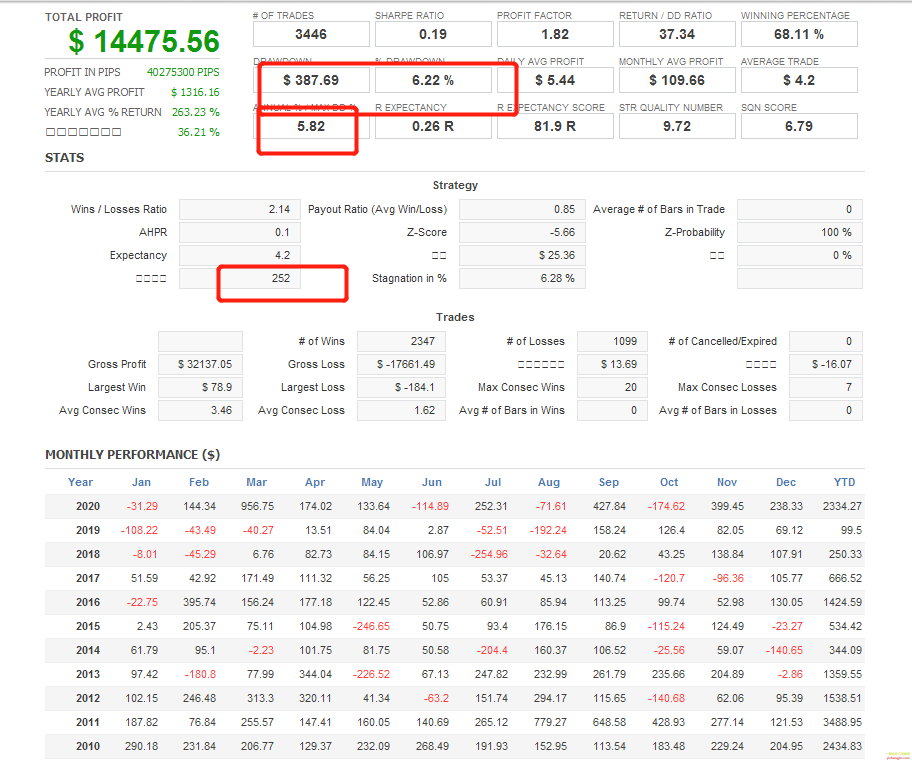
Task: Click 2013 Apr value 344.04
Action: coord(315,674)
